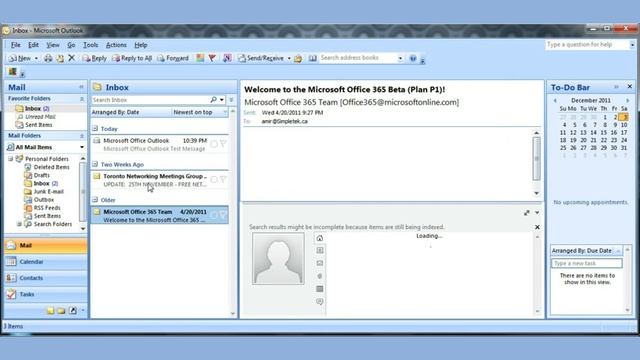Image resolution: width=640 pixels, height=360 pixels.
Task: Click the colored icon on second toolbar row
Action: pyautogui.click(x=13, y=72)
